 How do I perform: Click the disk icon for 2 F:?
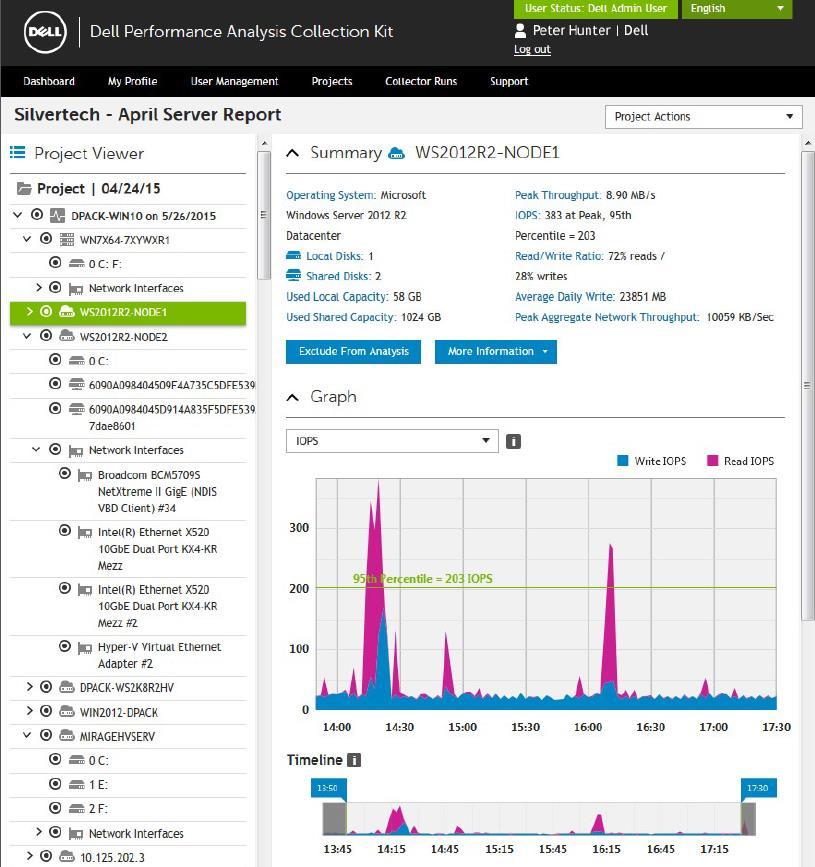pos(76,809)
